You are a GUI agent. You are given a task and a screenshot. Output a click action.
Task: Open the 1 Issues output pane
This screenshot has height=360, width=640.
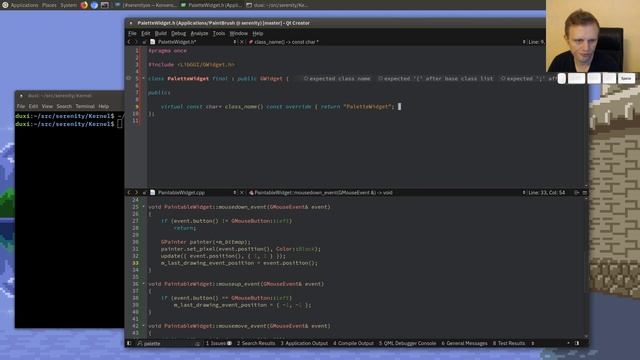click(x=218, y=343)
